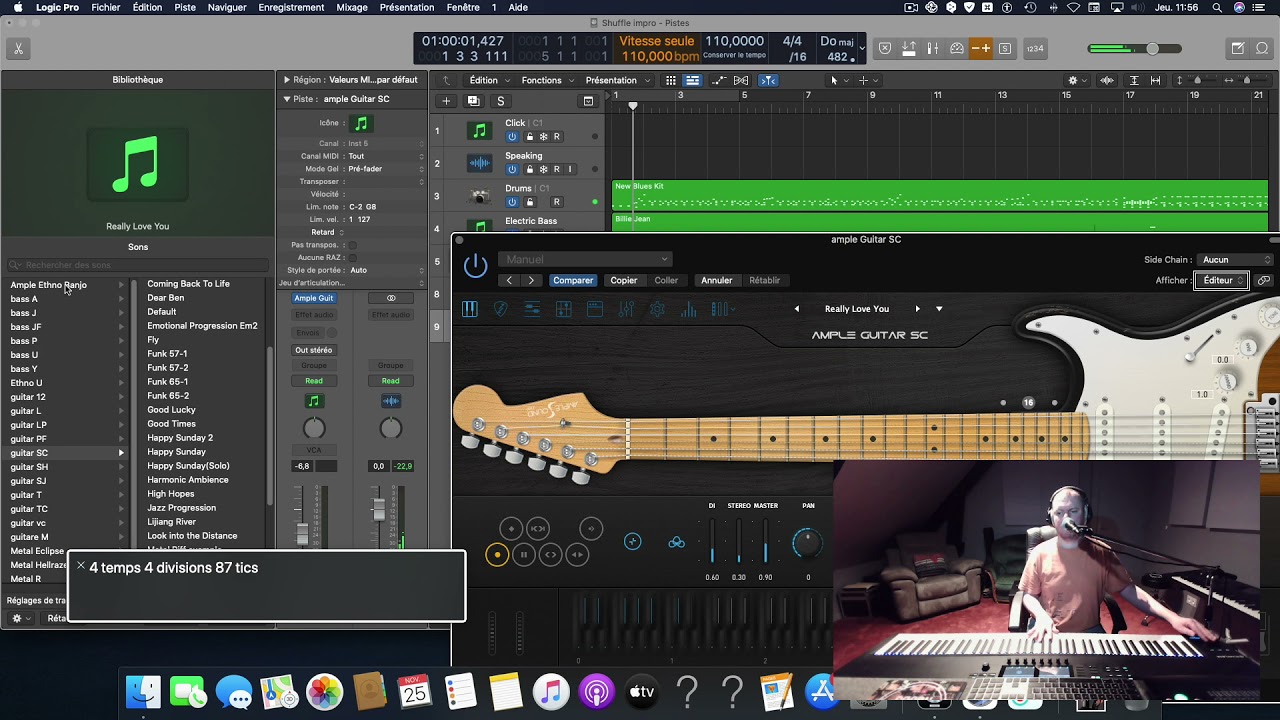Open the mixer sliders icon in Ample Guitar
1280x720 pixels.
(626, 310)
